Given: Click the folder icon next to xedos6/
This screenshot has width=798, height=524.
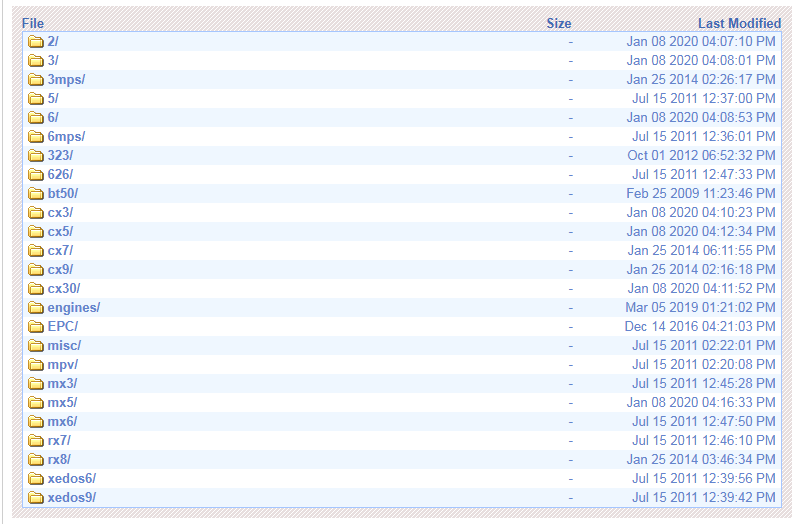Looking at the screenshot, I should [x=36, y=479].
